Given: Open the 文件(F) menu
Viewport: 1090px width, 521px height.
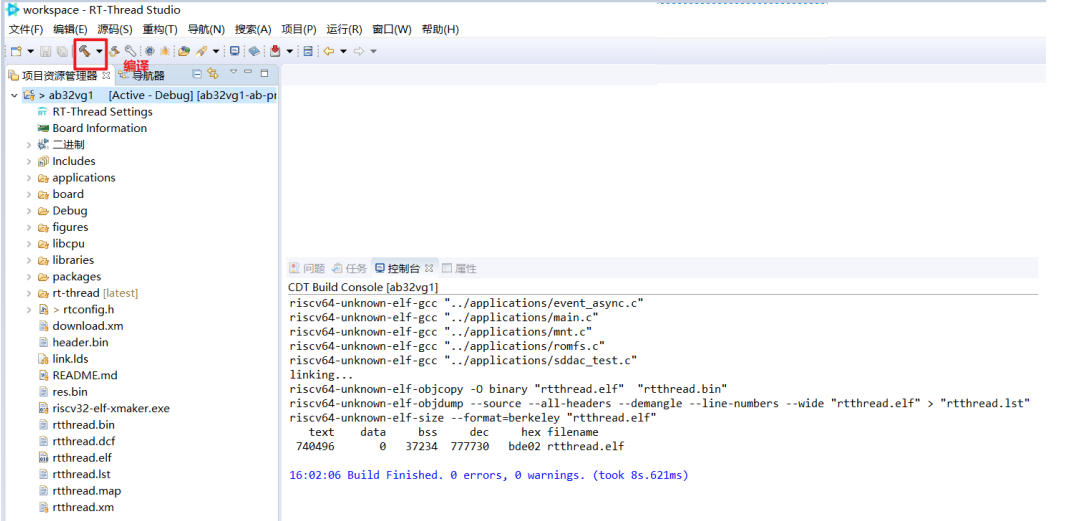Looking at the screenshot, I should 26,29.
